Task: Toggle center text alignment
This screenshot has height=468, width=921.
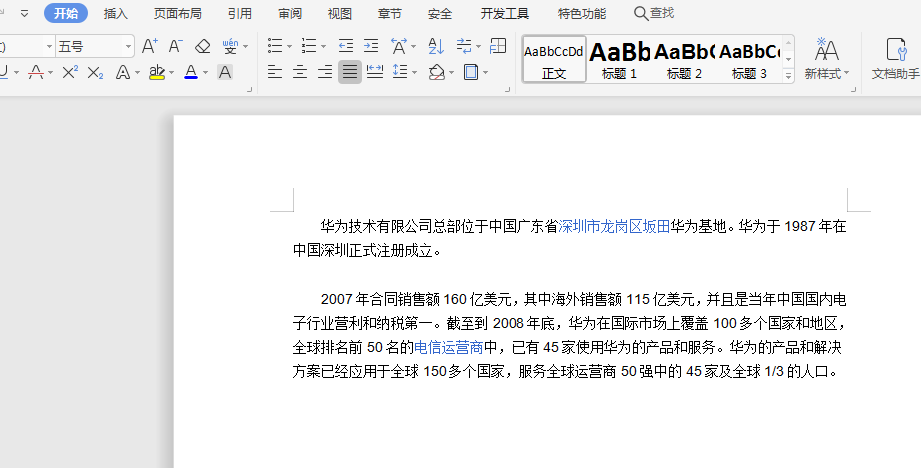Action: [x=299, y=72]
